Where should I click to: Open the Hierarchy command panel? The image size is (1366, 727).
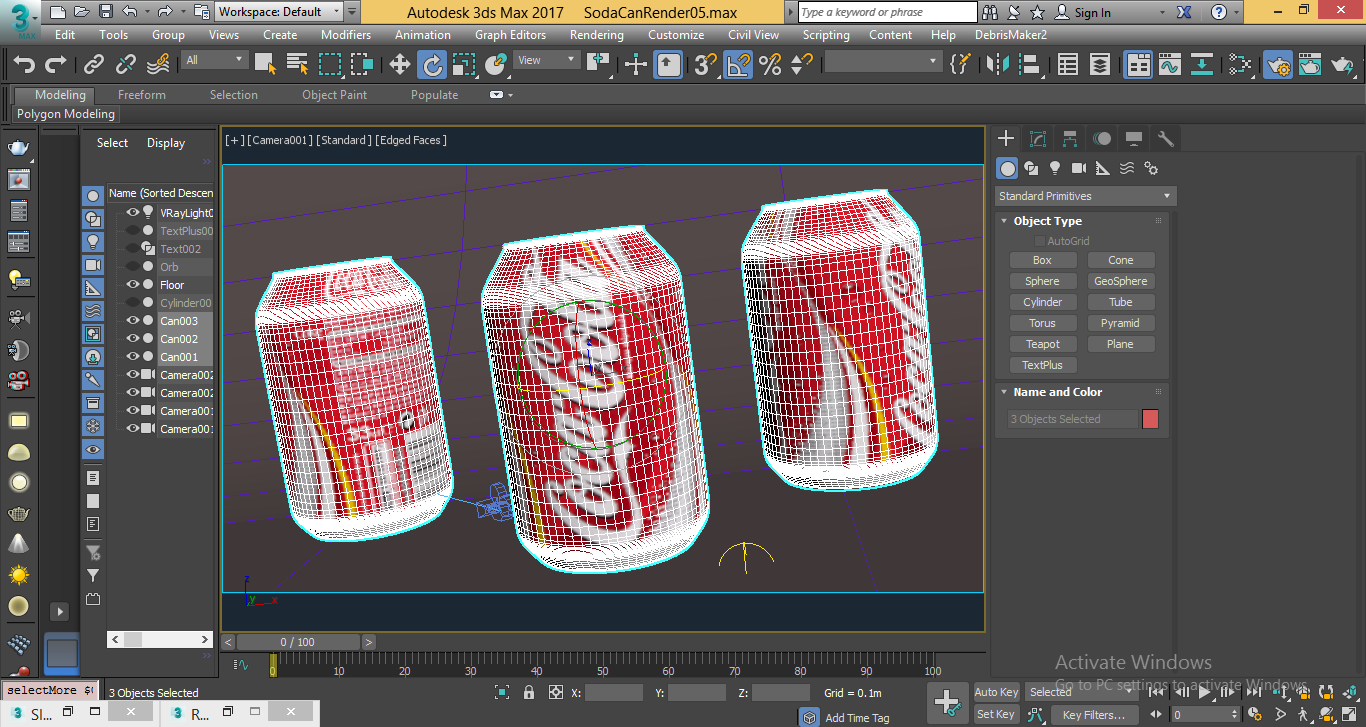(1070, 139)
